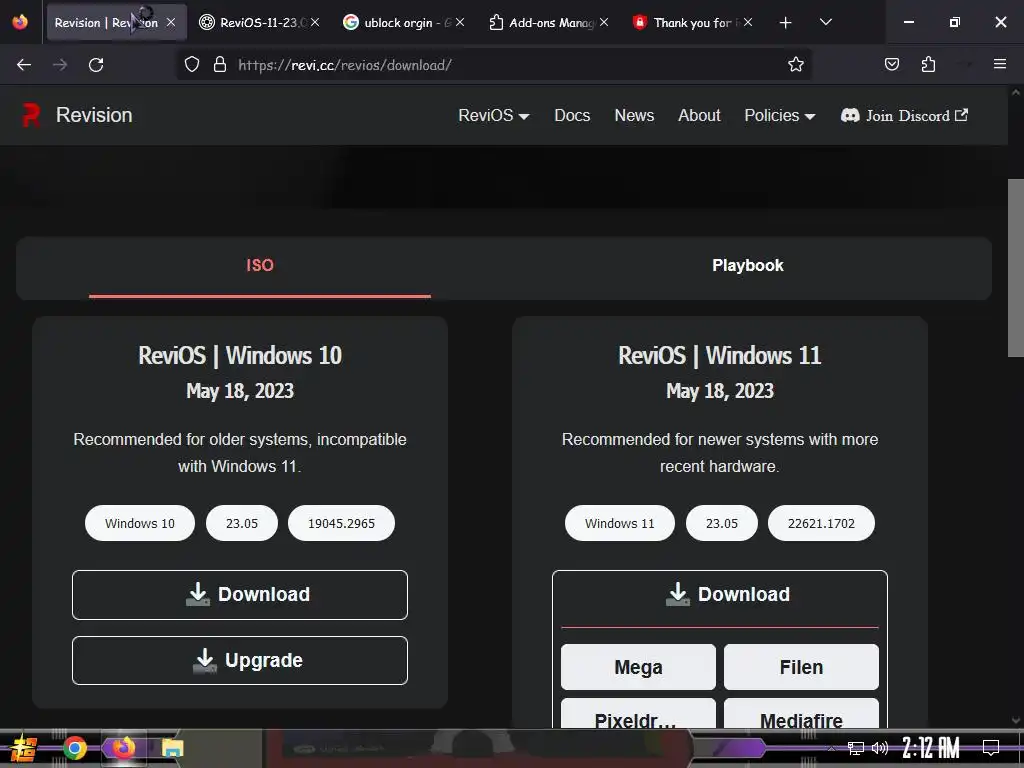Click Firefox in the taskbar

[x=123, y=747]
